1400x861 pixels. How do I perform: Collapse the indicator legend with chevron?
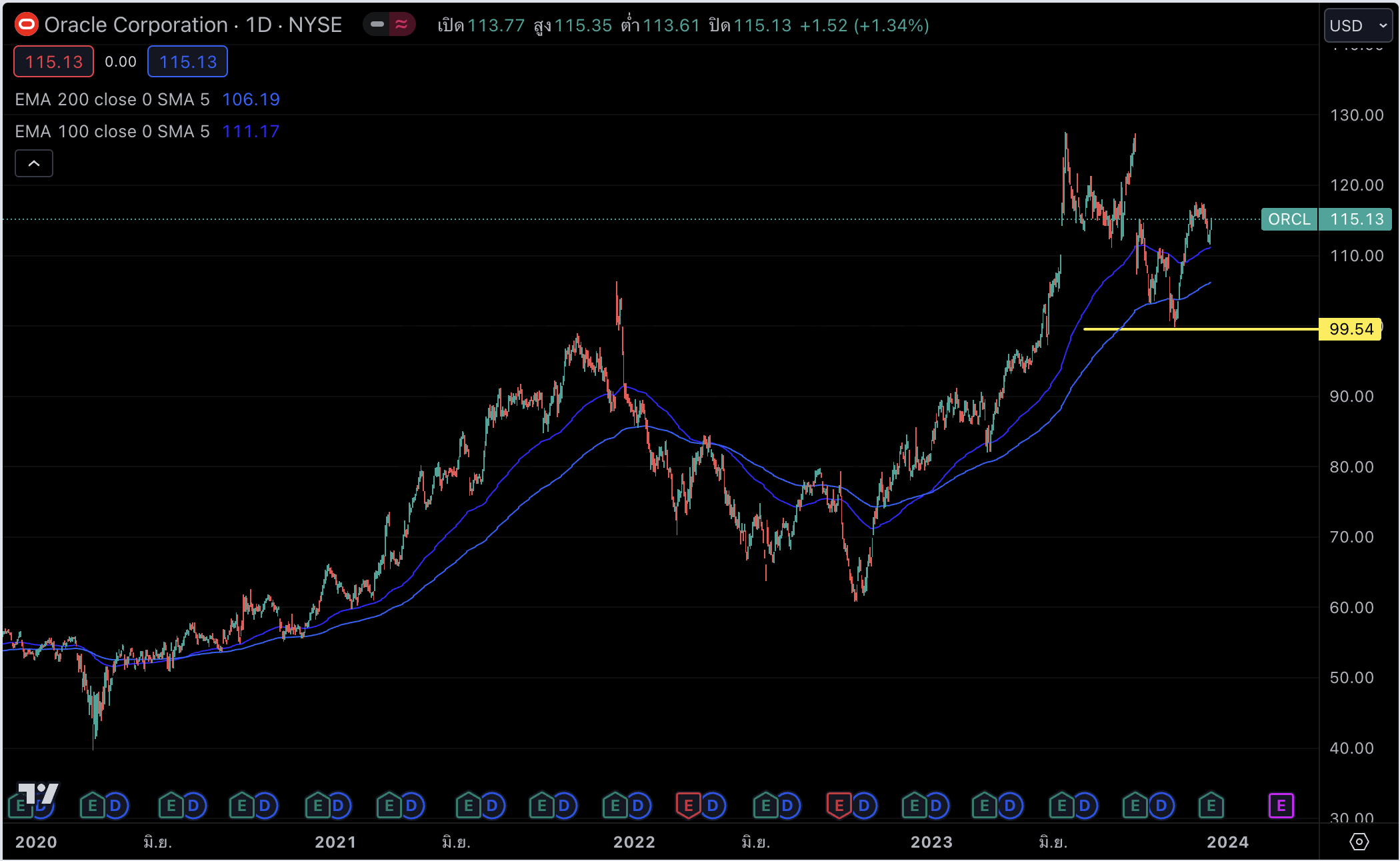click(34, 163)
